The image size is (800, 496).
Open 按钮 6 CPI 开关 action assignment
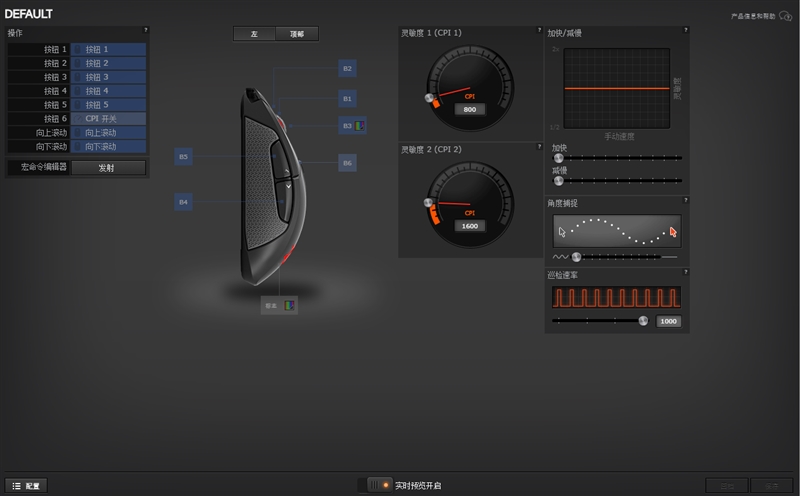coord(108,118)
